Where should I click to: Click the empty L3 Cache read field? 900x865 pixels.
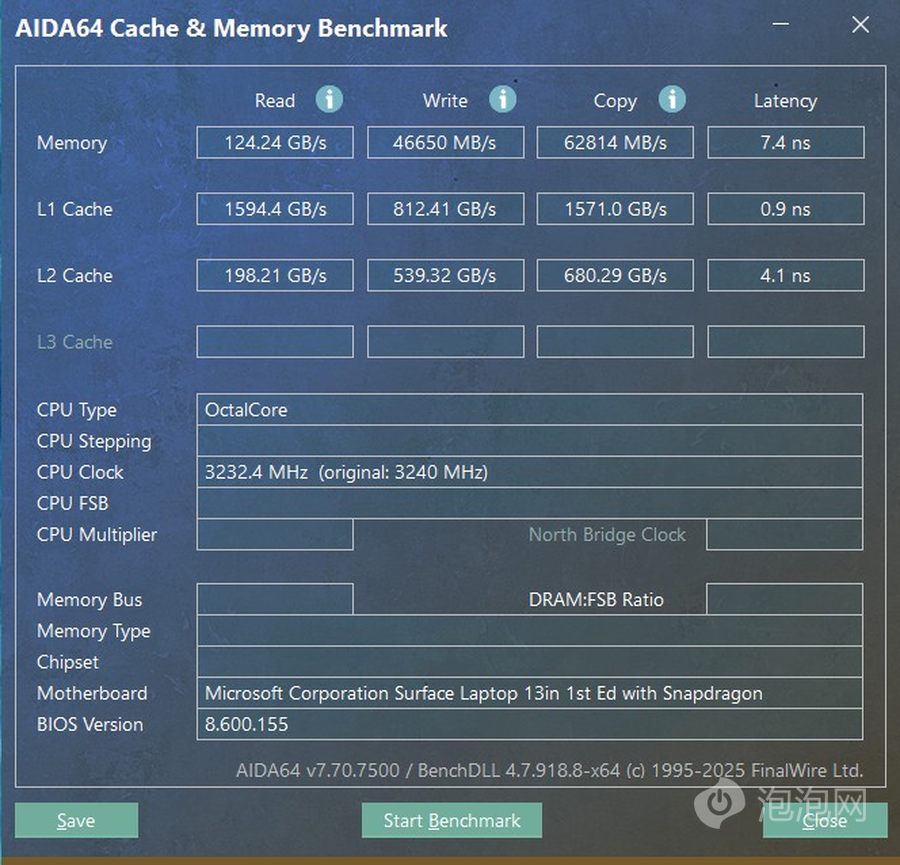[x=275, y=342]
